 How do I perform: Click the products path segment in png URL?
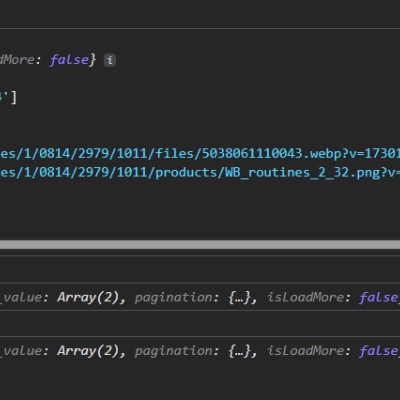click(186, 173)
